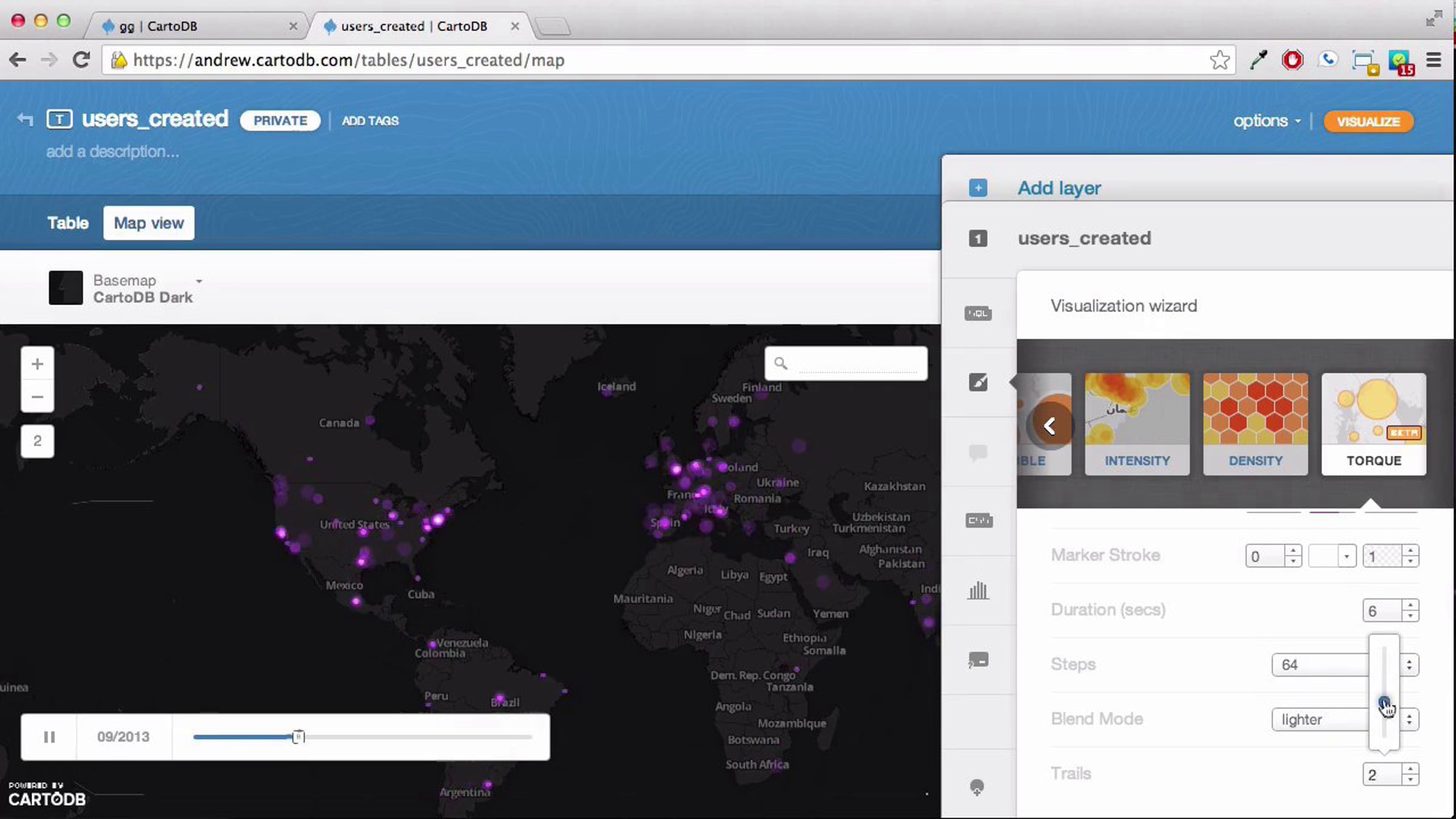Zoom out on the map

pos(38,397)
